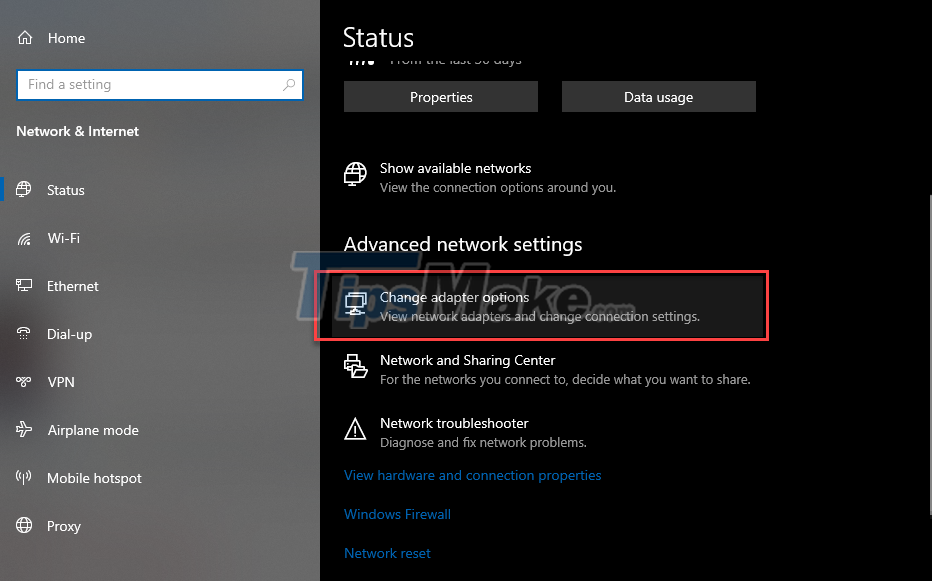The height and width of the screenshot is (581, 932).
Task: Click the "Status" page title
Action: [x=378, y=37]
